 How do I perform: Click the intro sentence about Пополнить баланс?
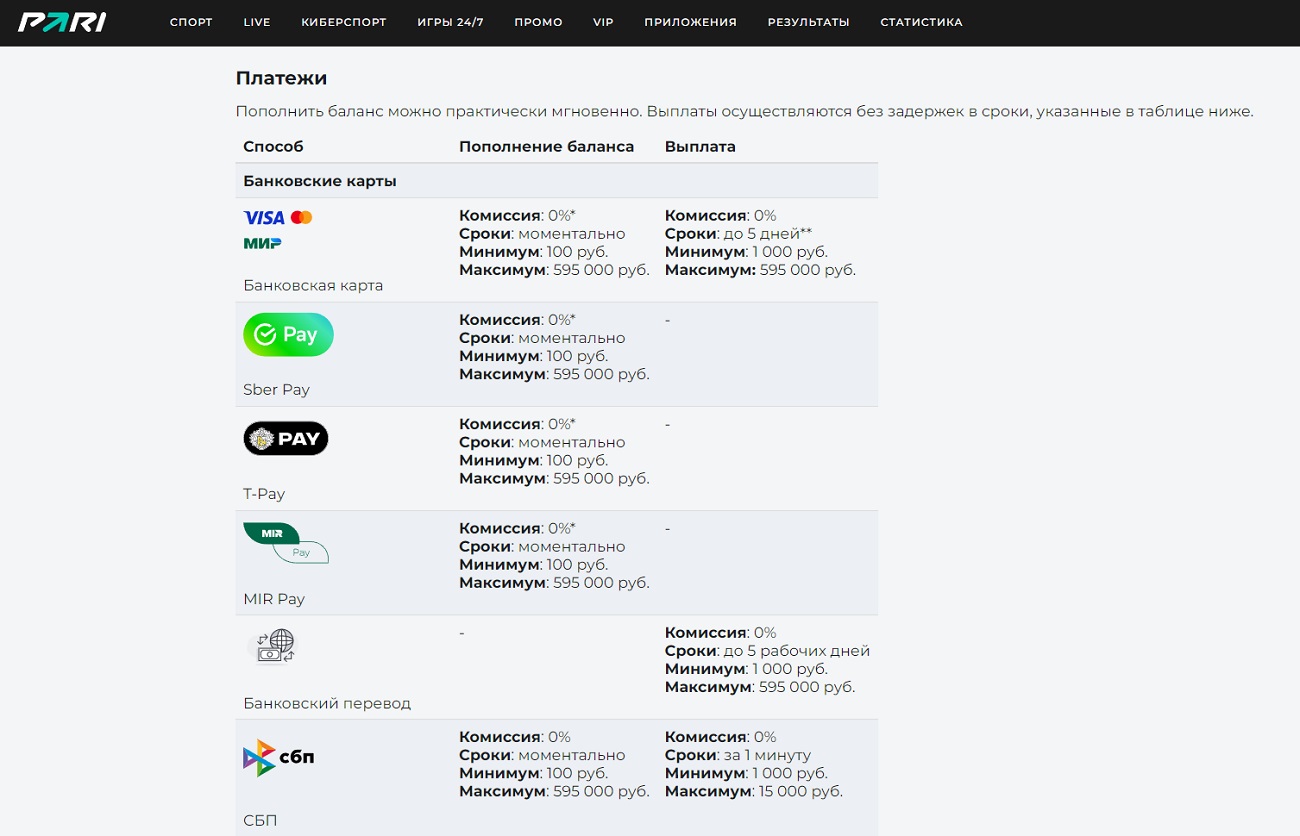(x=744, y=111)
